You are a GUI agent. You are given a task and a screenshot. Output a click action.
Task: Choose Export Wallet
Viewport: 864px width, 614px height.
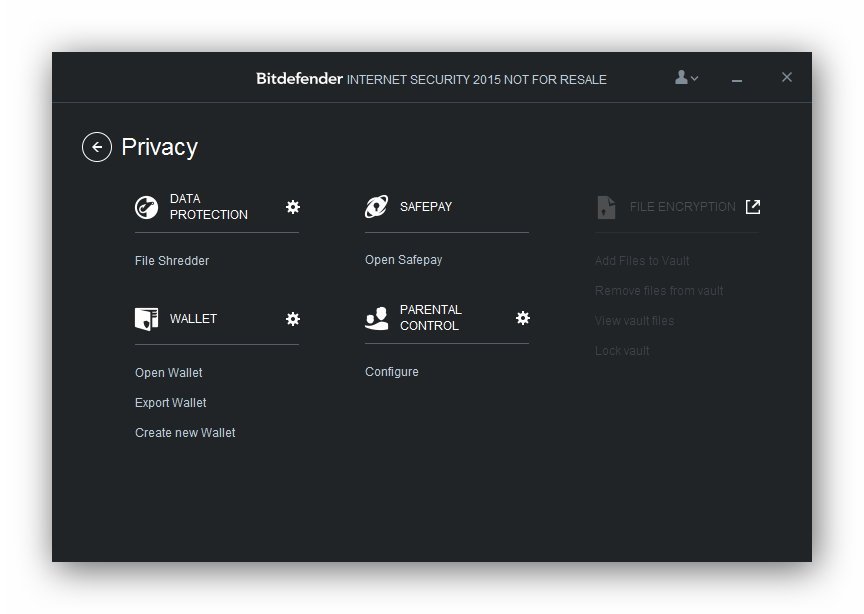point(171,403)
